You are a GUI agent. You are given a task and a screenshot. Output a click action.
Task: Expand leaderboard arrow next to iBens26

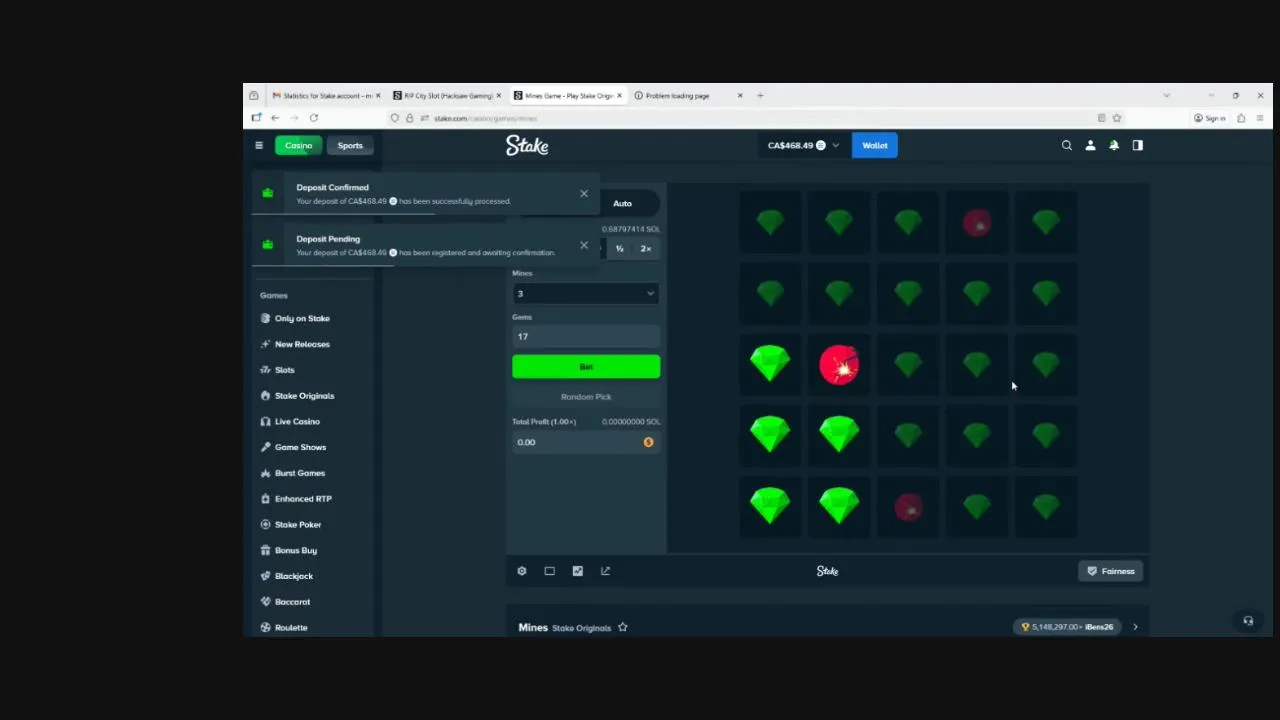pos(1135,627)
